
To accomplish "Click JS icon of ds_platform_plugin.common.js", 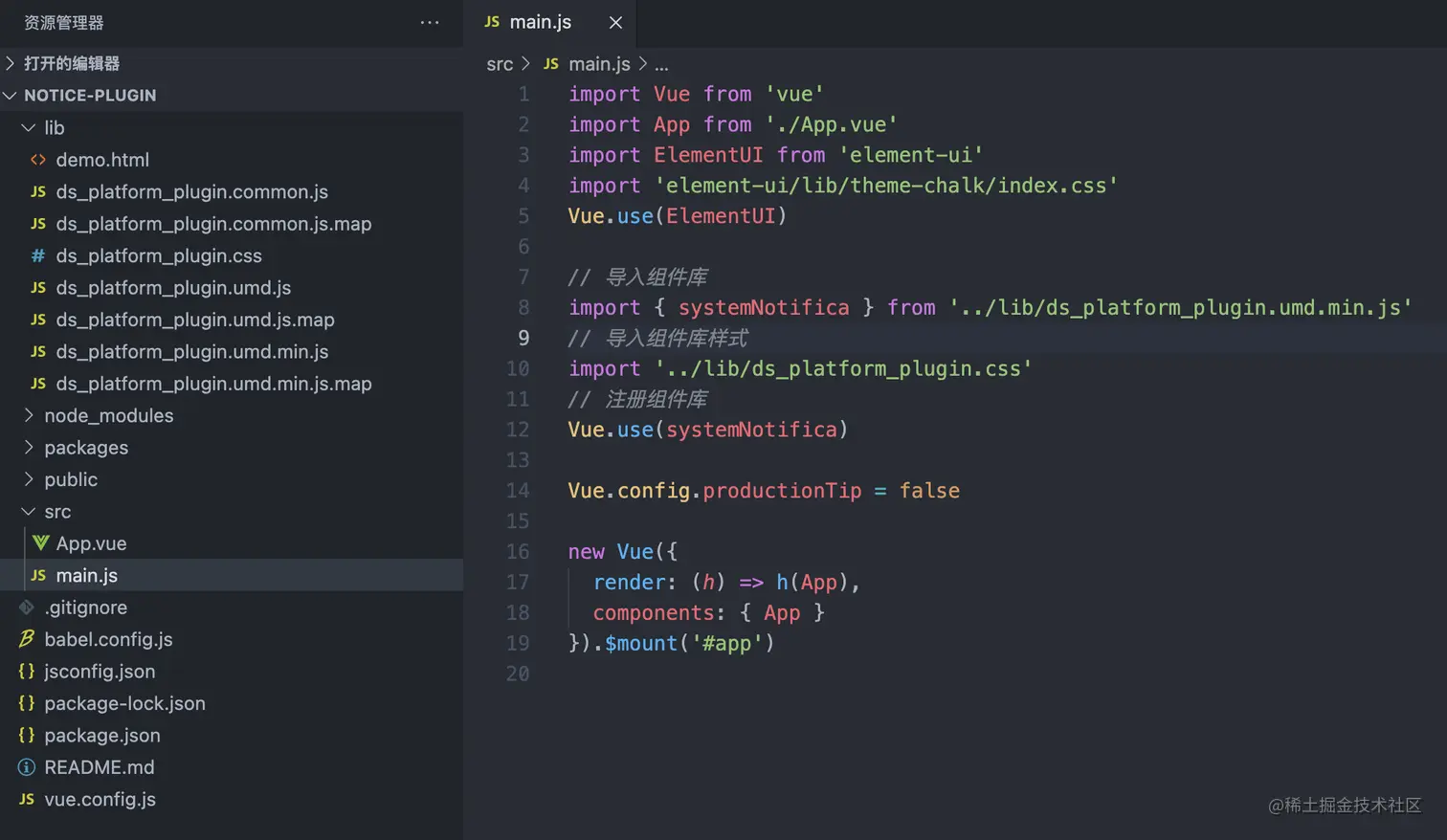I will pos(38,191).
